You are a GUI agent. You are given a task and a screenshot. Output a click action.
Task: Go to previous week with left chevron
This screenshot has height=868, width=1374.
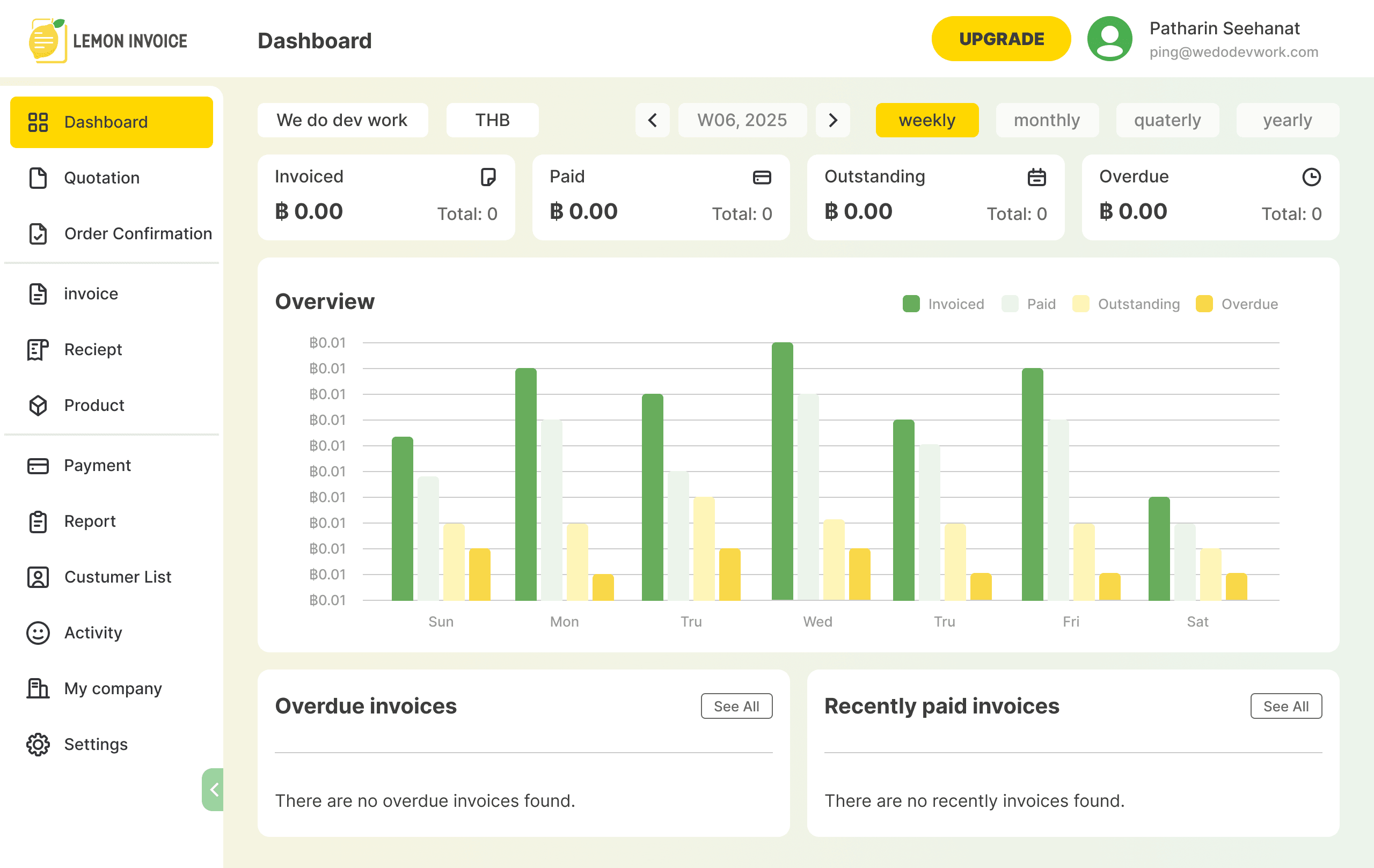click(652, 120)
